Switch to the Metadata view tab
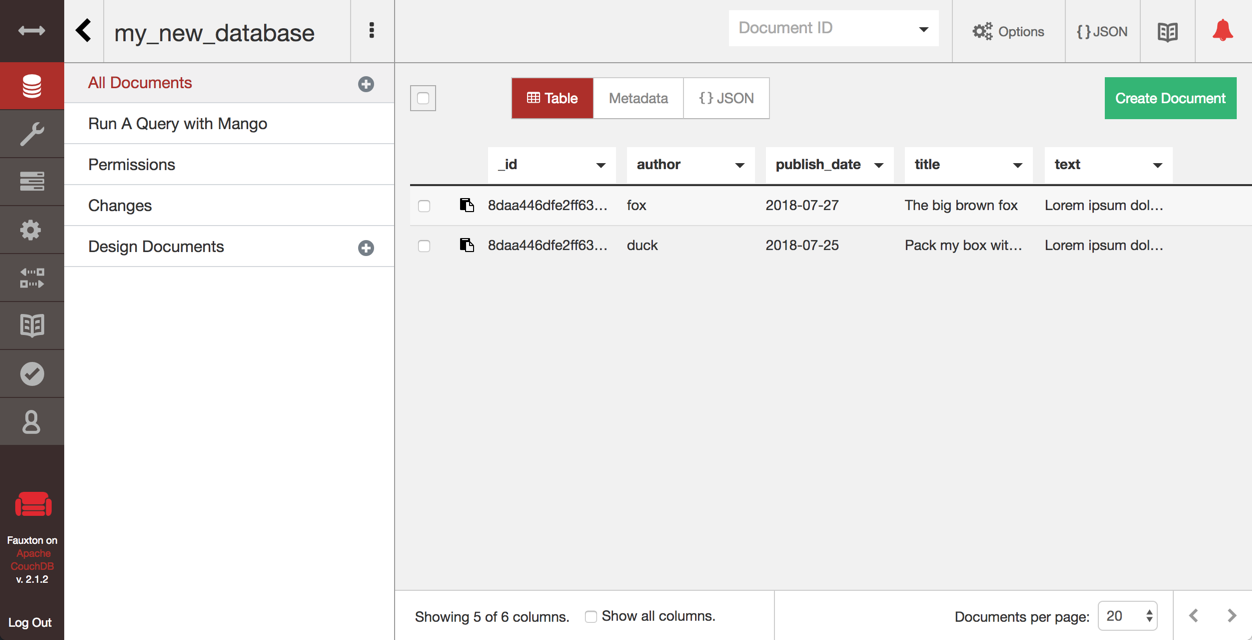Image resolution: width=1252 pixels, height=640 pixels. 638,98
